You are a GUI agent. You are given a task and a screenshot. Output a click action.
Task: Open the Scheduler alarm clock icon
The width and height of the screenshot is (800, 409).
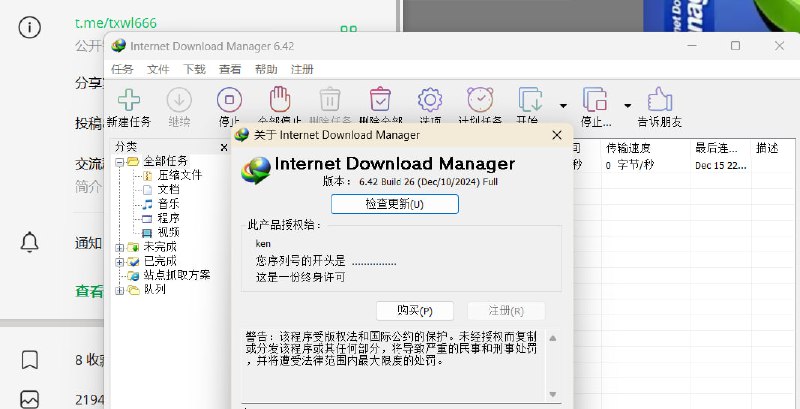coord(480,99)
